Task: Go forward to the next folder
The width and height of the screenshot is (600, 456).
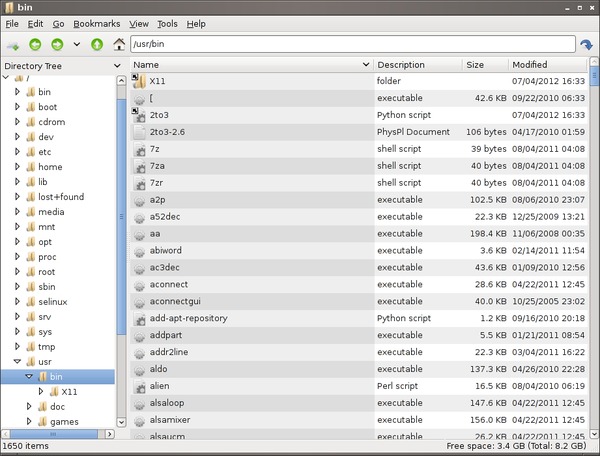Action: pos(57,45)
